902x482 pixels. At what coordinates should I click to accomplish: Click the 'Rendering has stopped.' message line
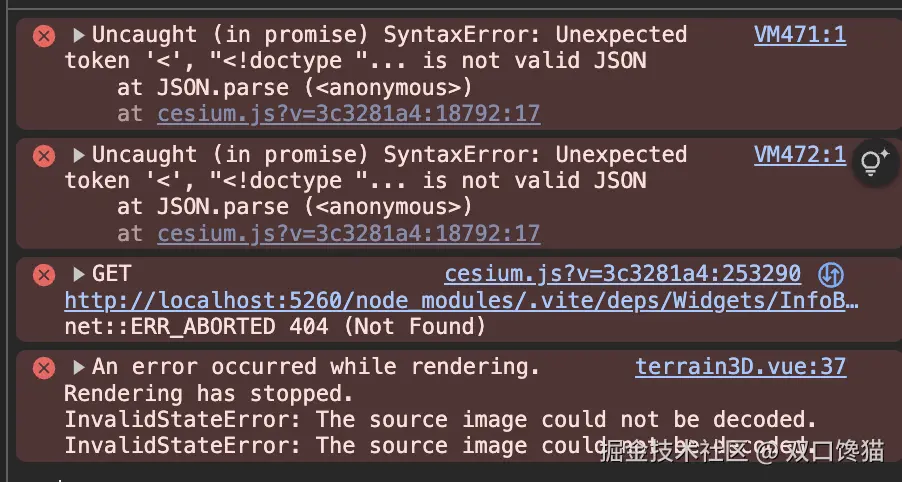(x=208, y=393)
